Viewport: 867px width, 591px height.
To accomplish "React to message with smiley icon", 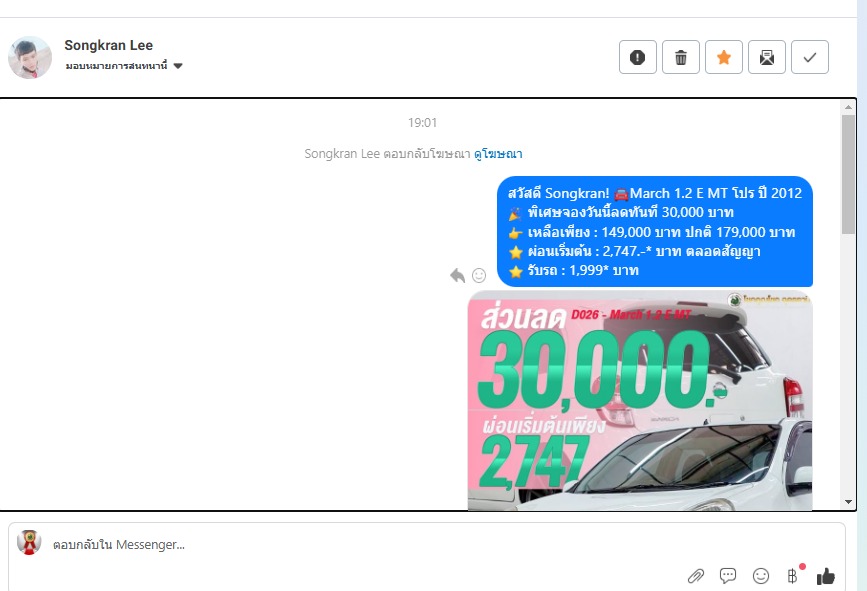I will 479,275.
